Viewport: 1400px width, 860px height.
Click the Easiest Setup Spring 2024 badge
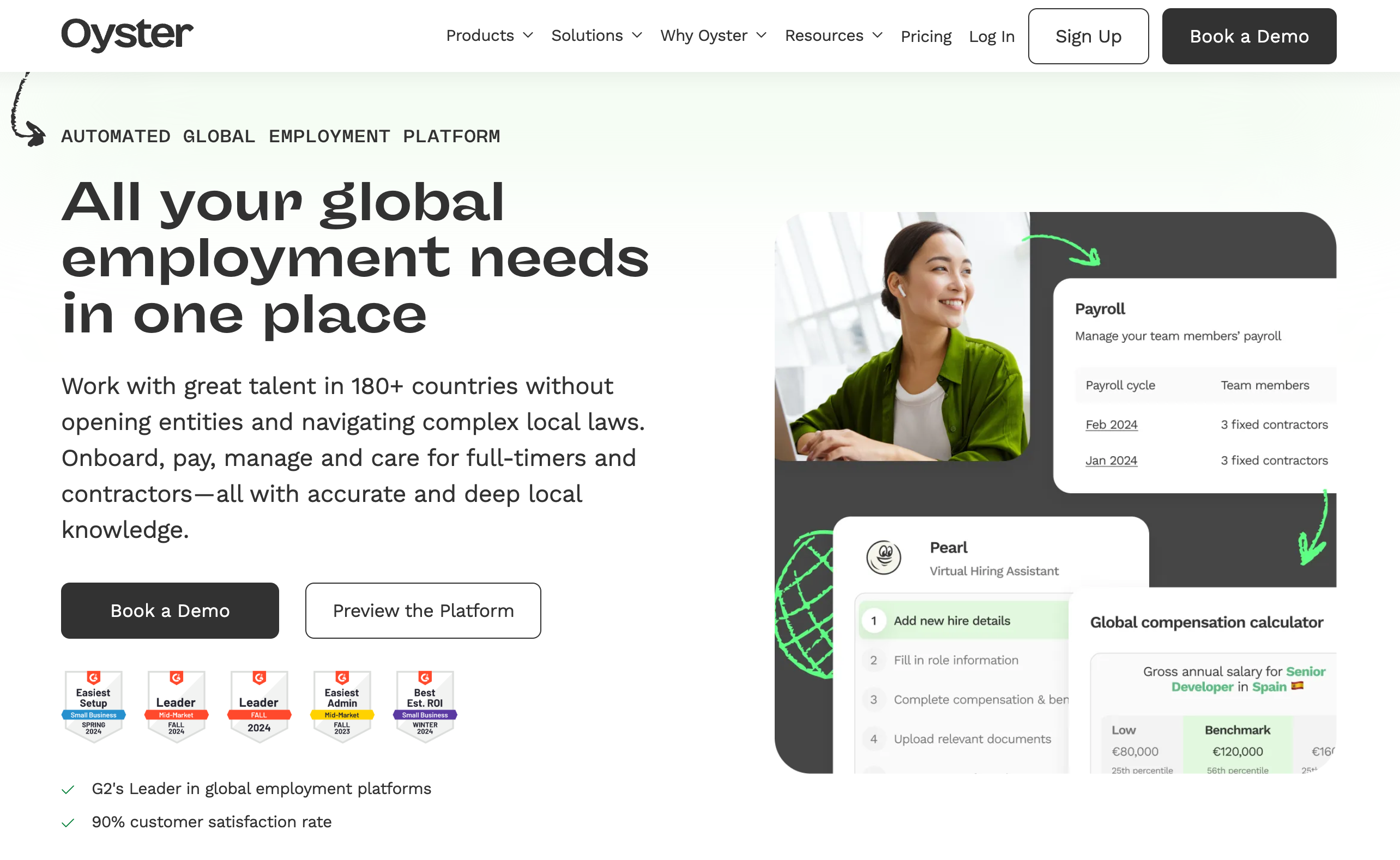pyautogui.click(x=93, y=706)
